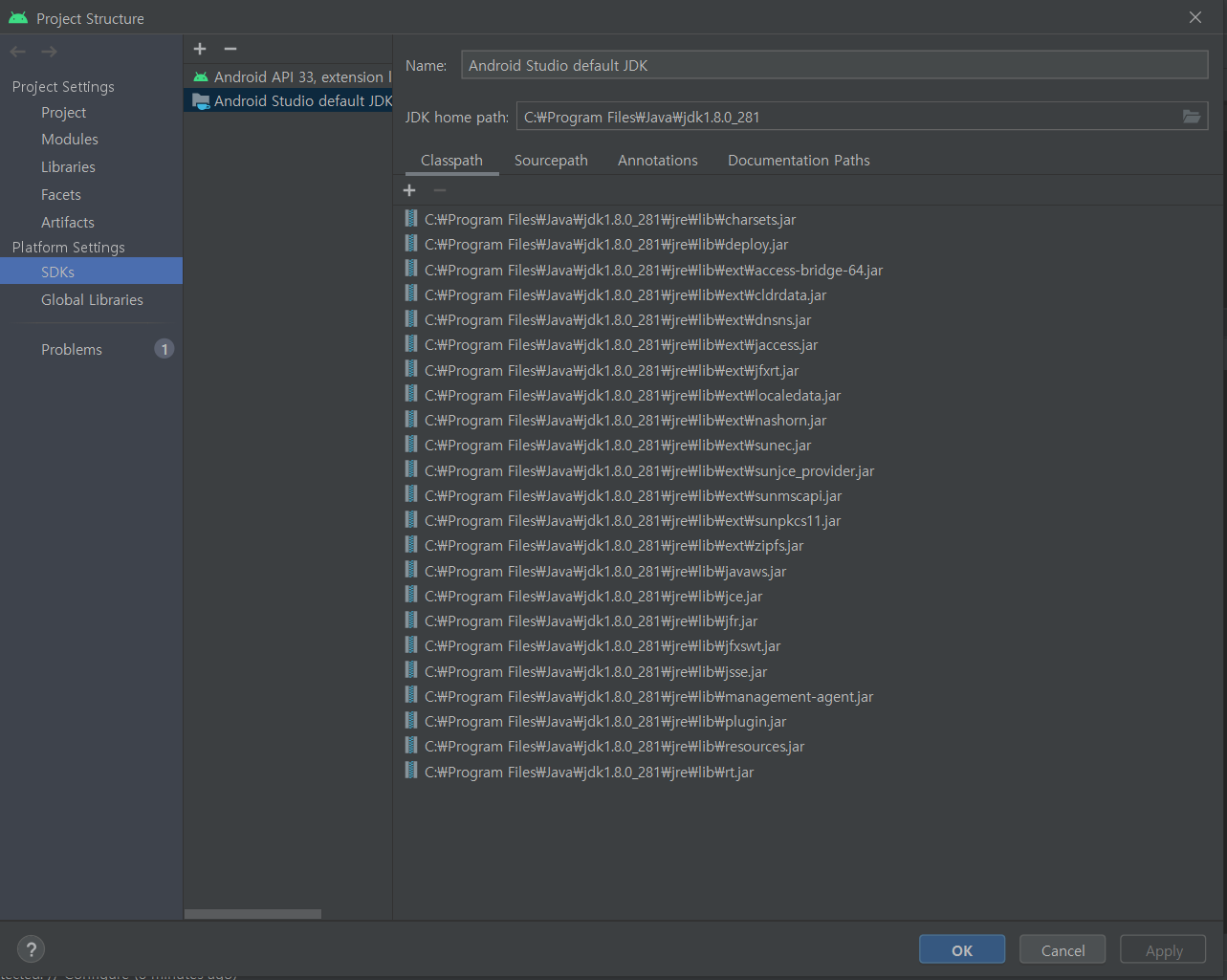This screenshot has width=1227, height=980.
Task: Open the Documentation Paths tab
Action: coord(799,161)
